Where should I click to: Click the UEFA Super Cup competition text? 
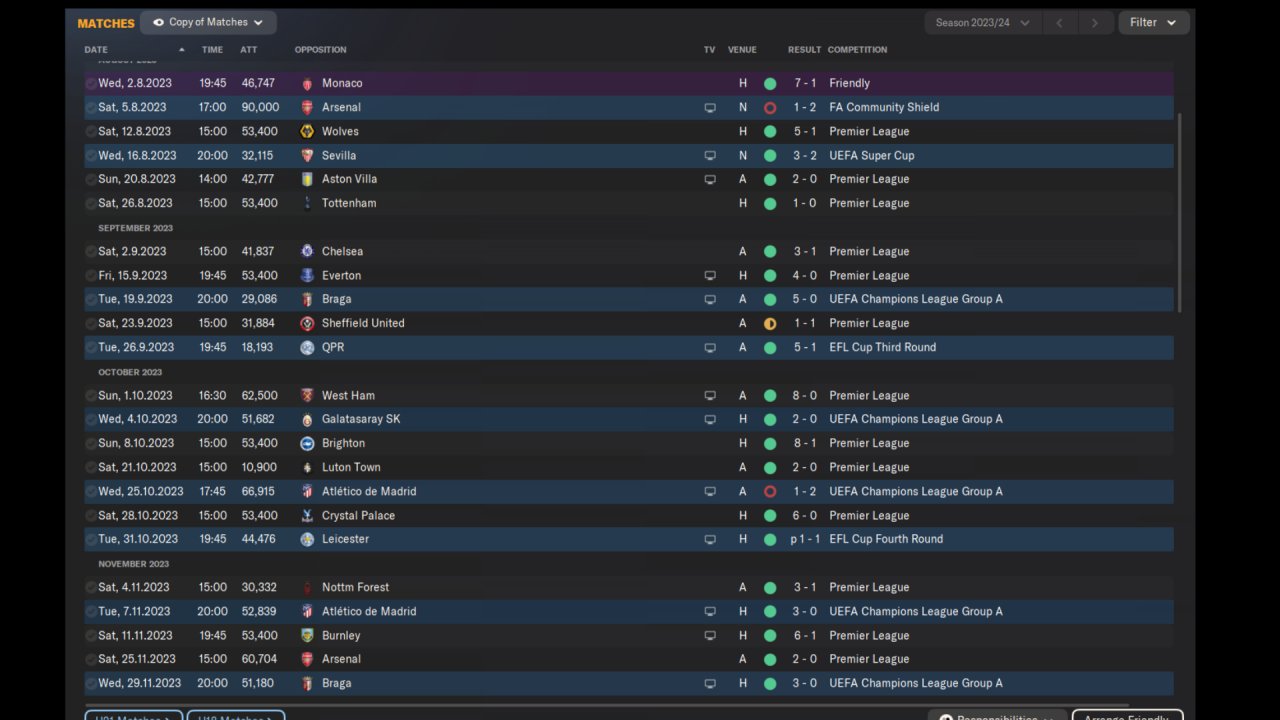tap(872, 155)
